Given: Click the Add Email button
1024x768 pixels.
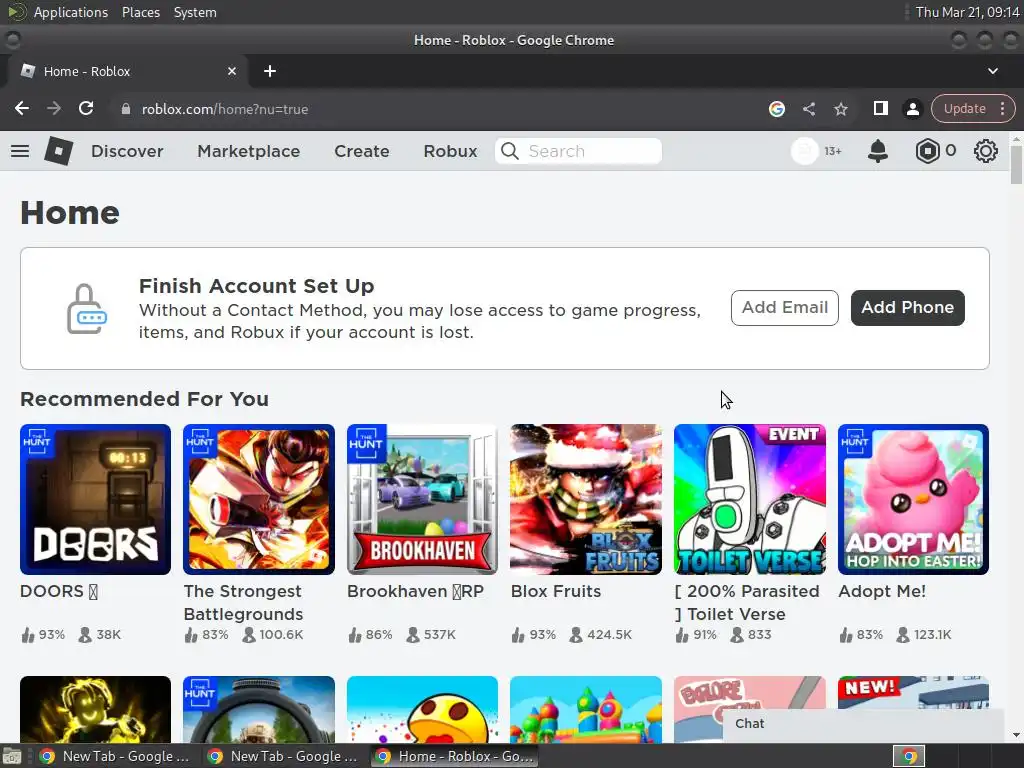Looking at the screenshot, I should [784, 308].
